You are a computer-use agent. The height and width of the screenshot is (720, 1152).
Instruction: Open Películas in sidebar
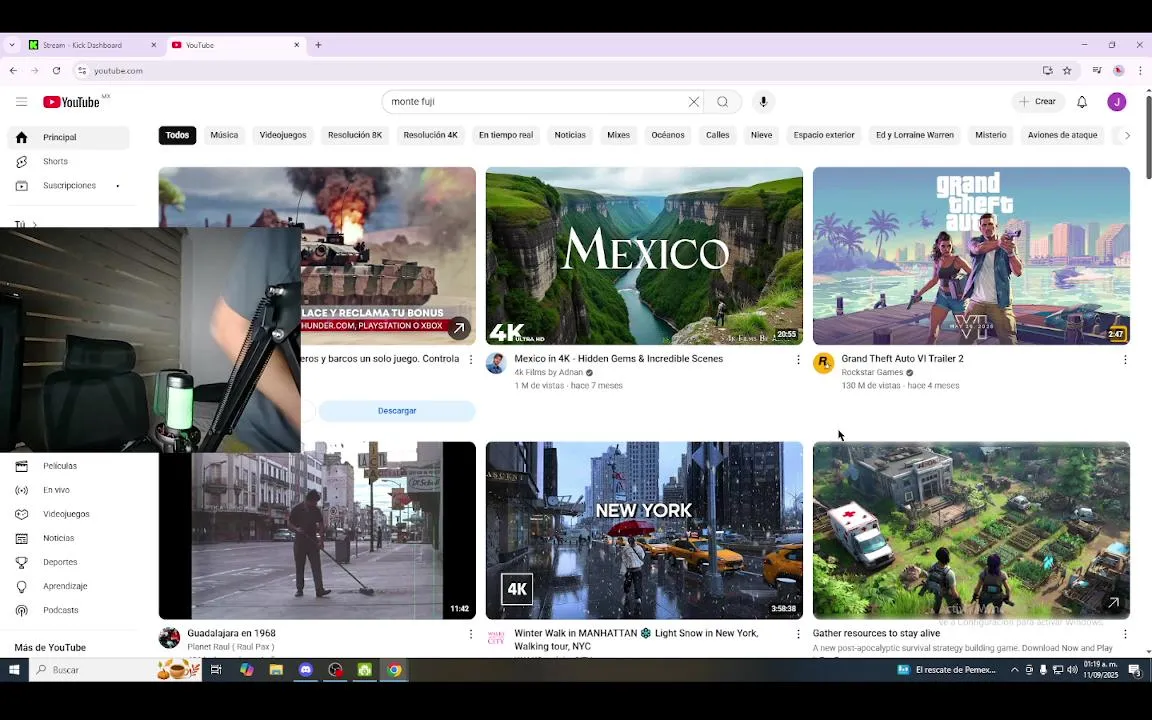[68, 466]
